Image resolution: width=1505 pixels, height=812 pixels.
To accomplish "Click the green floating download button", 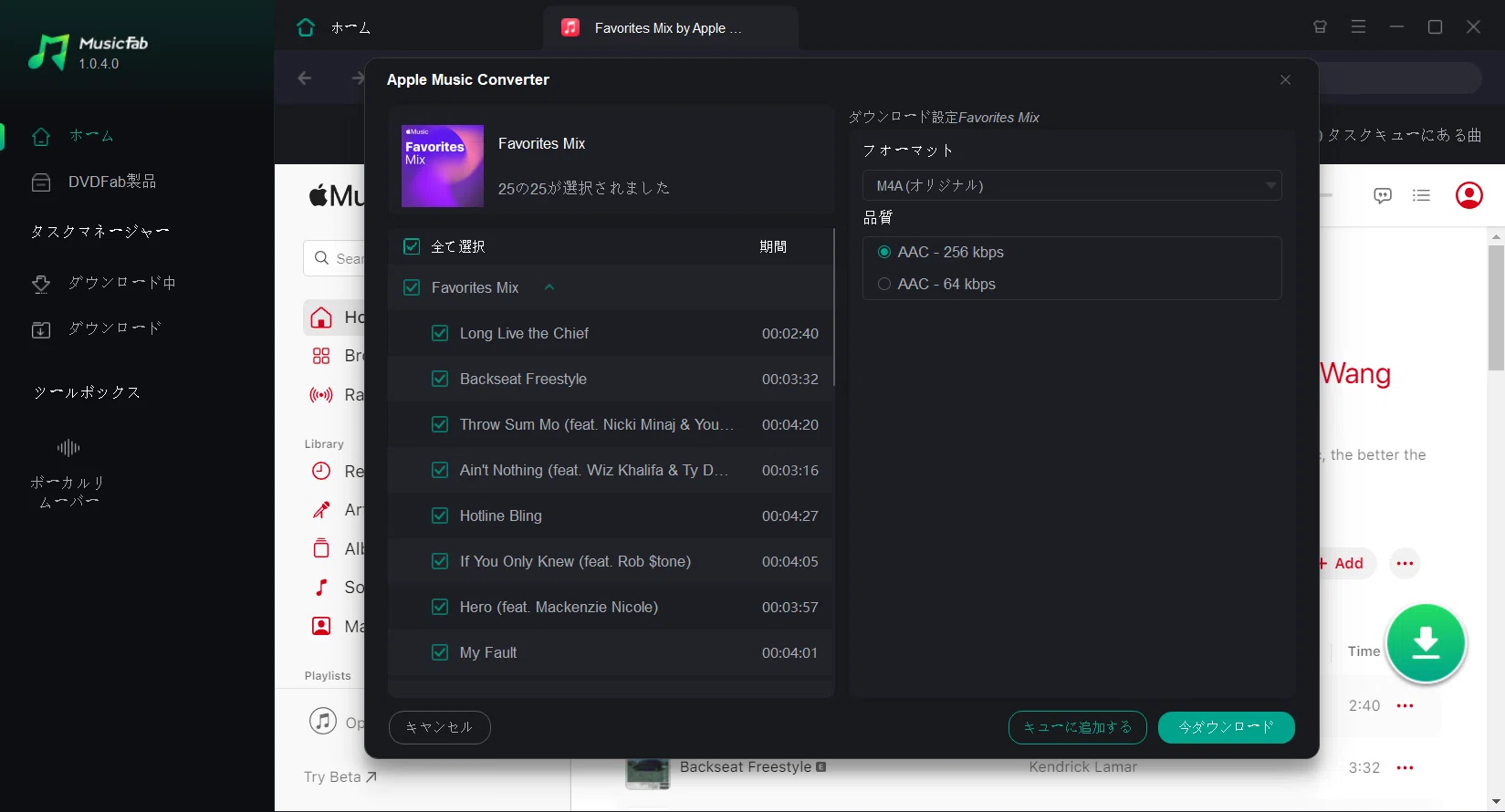I will pyautogui.click(x=1426, y=643).
